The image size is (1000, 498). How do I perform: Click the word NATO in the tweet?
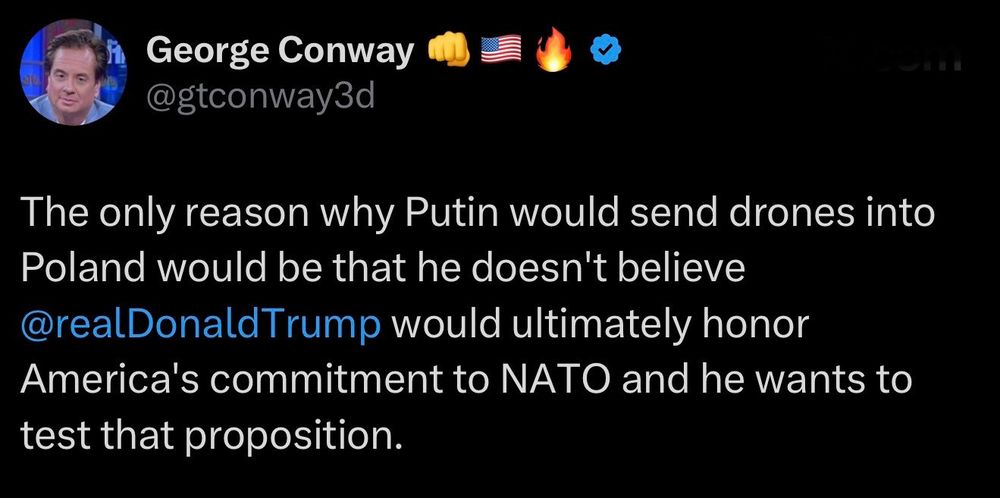point(552,381)
